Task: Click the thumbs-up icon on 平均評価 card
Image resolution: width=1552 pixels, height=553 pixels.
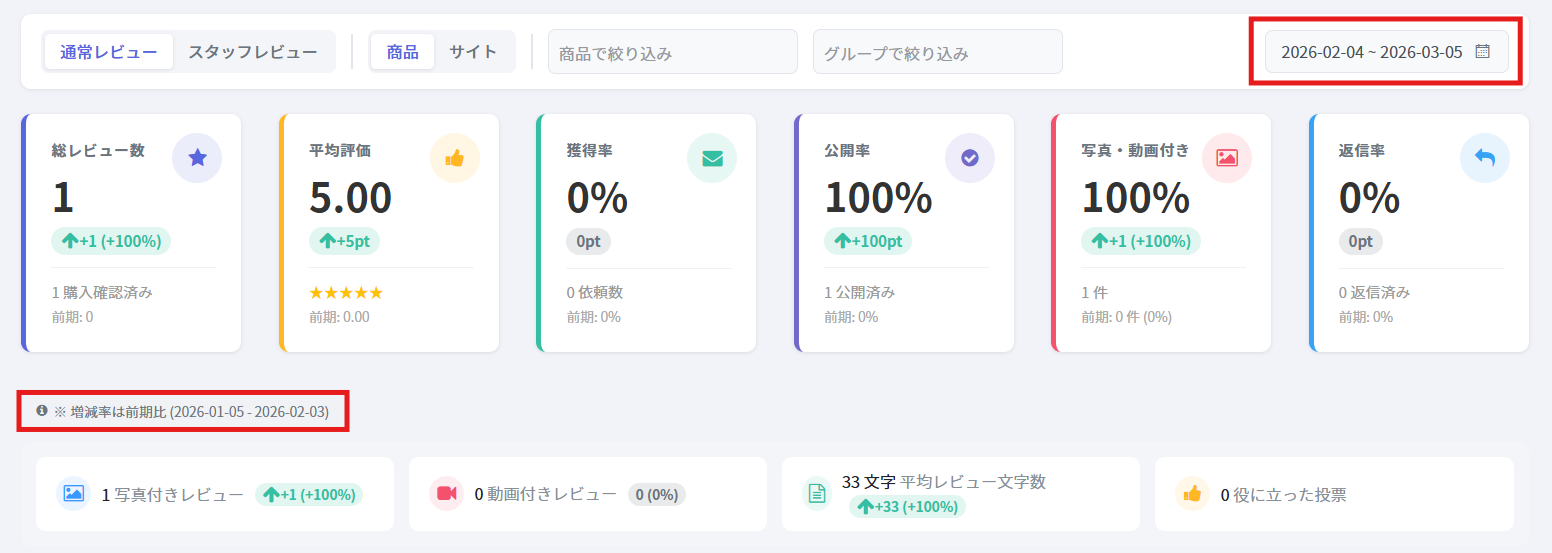Action: (x=455, y=158)
